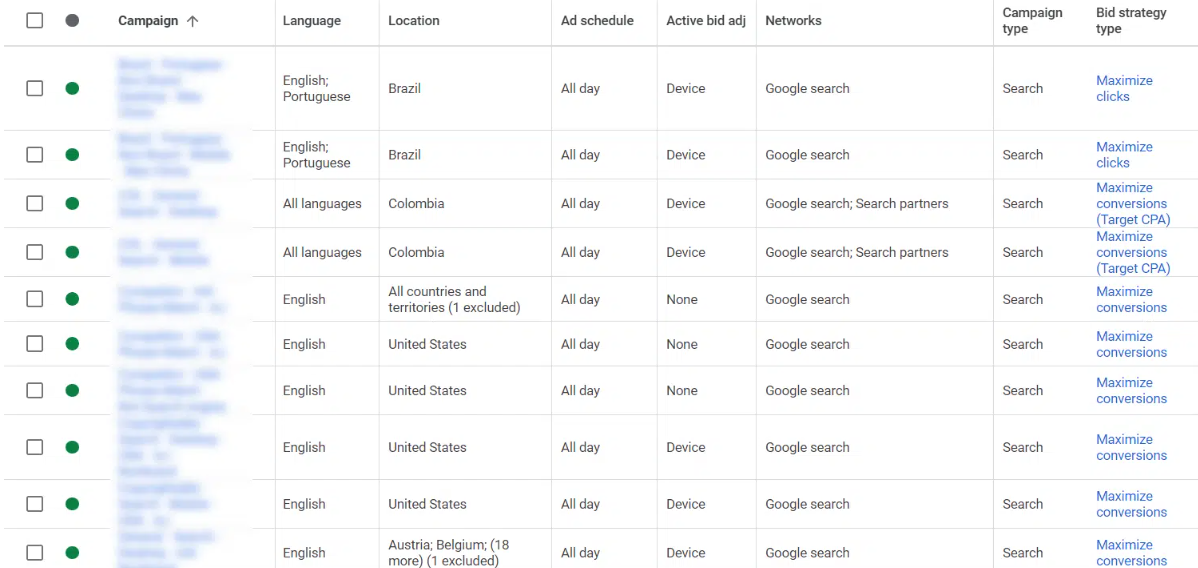
Task: Click the Networks column header
Action: coord(793,21)
